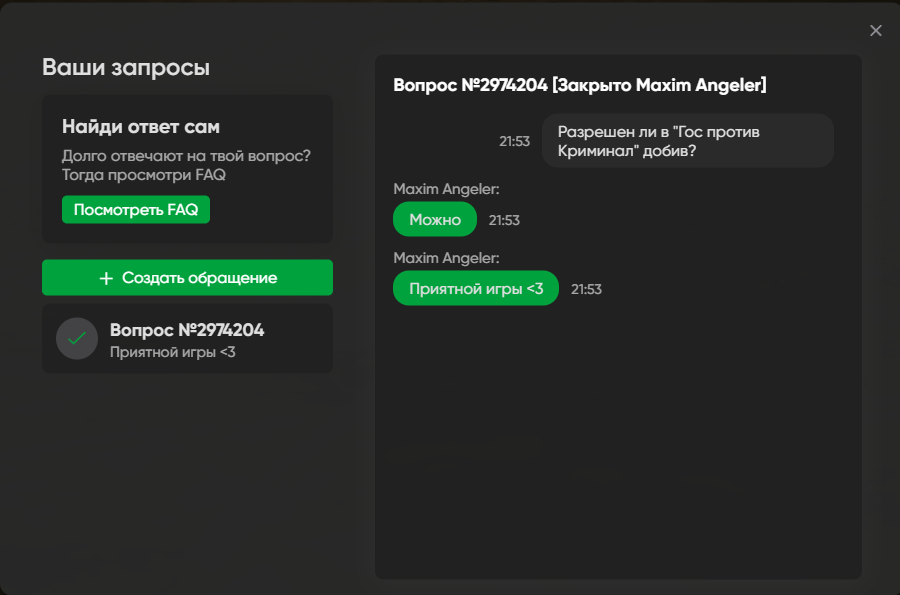
Task: Click sender name Maxim Angeler above Приятной игры
Action: point(446,258)
